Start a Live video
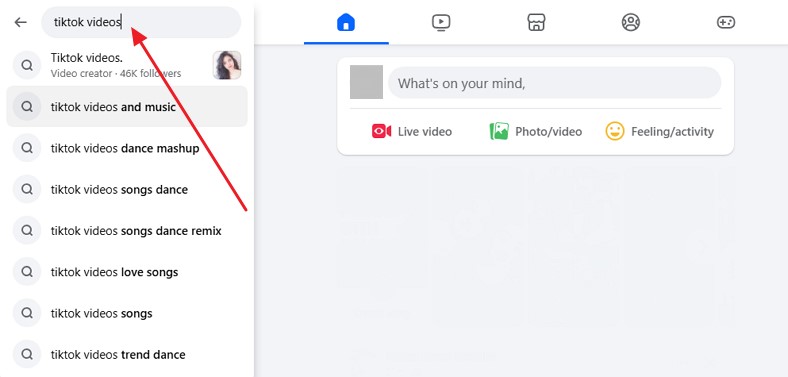 (412, 132)
